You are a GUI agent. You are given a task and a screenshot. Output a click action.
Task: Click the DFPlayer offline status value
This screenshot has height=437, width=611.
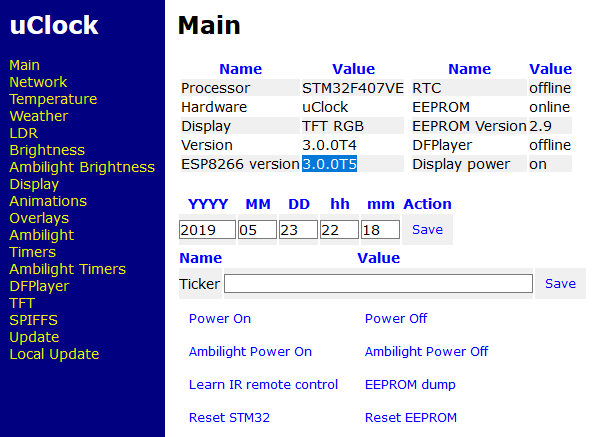coord(550,145)
